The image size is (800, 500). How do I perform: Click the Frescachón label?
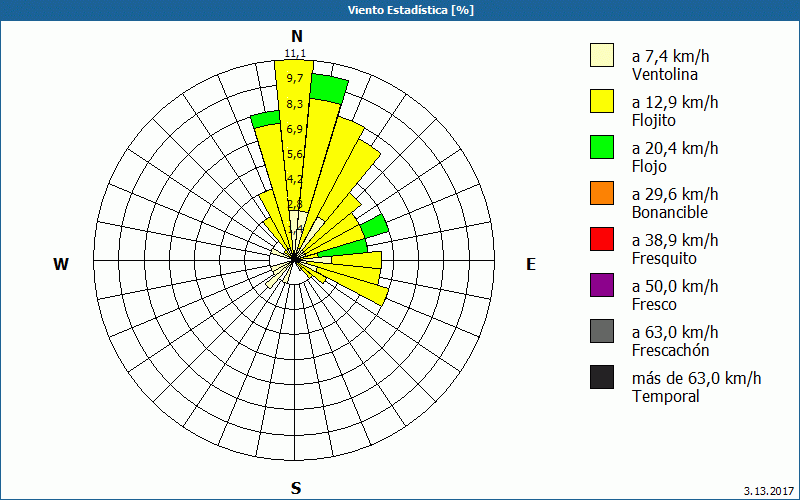[670, 351]
